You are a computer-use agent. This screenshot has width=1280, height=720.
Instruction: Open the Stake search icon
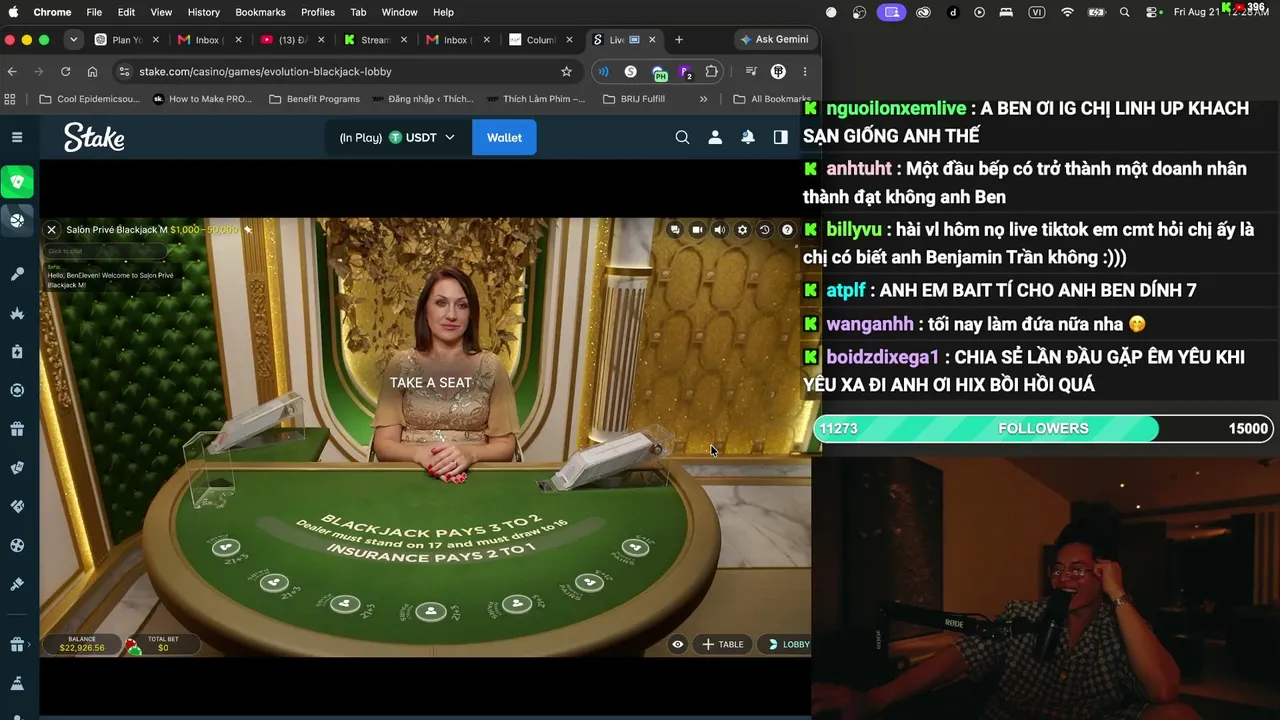click(x=682, y=137)
